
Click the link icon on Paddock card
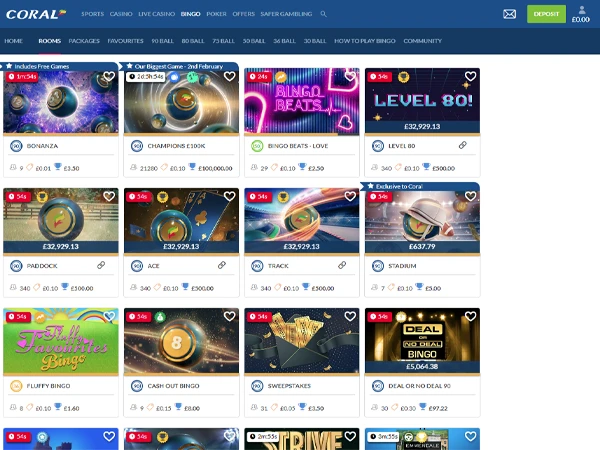coord(101,265)
